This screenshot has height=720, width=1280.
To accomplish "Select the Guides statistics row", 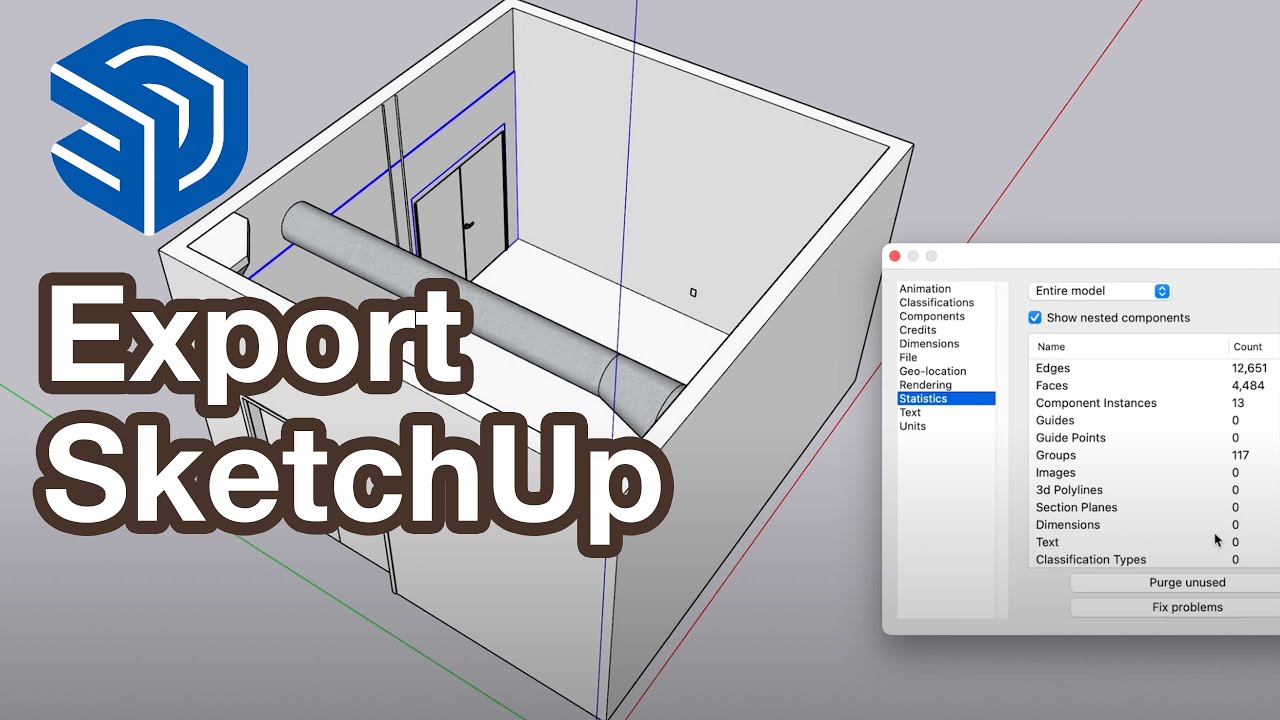I will pos(1154,420).
